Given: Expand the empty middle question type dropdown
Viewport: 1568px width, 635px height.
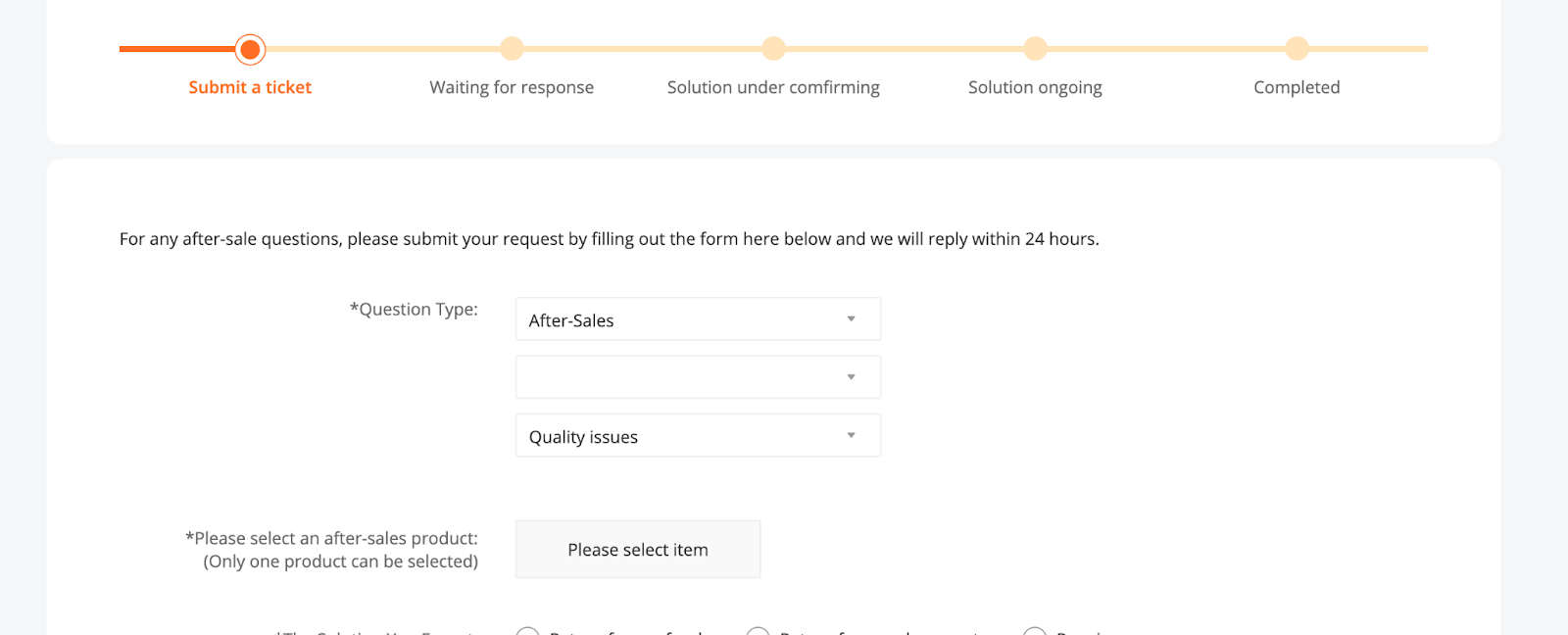Looking at the screenshot, I should (x=698, y=377).
